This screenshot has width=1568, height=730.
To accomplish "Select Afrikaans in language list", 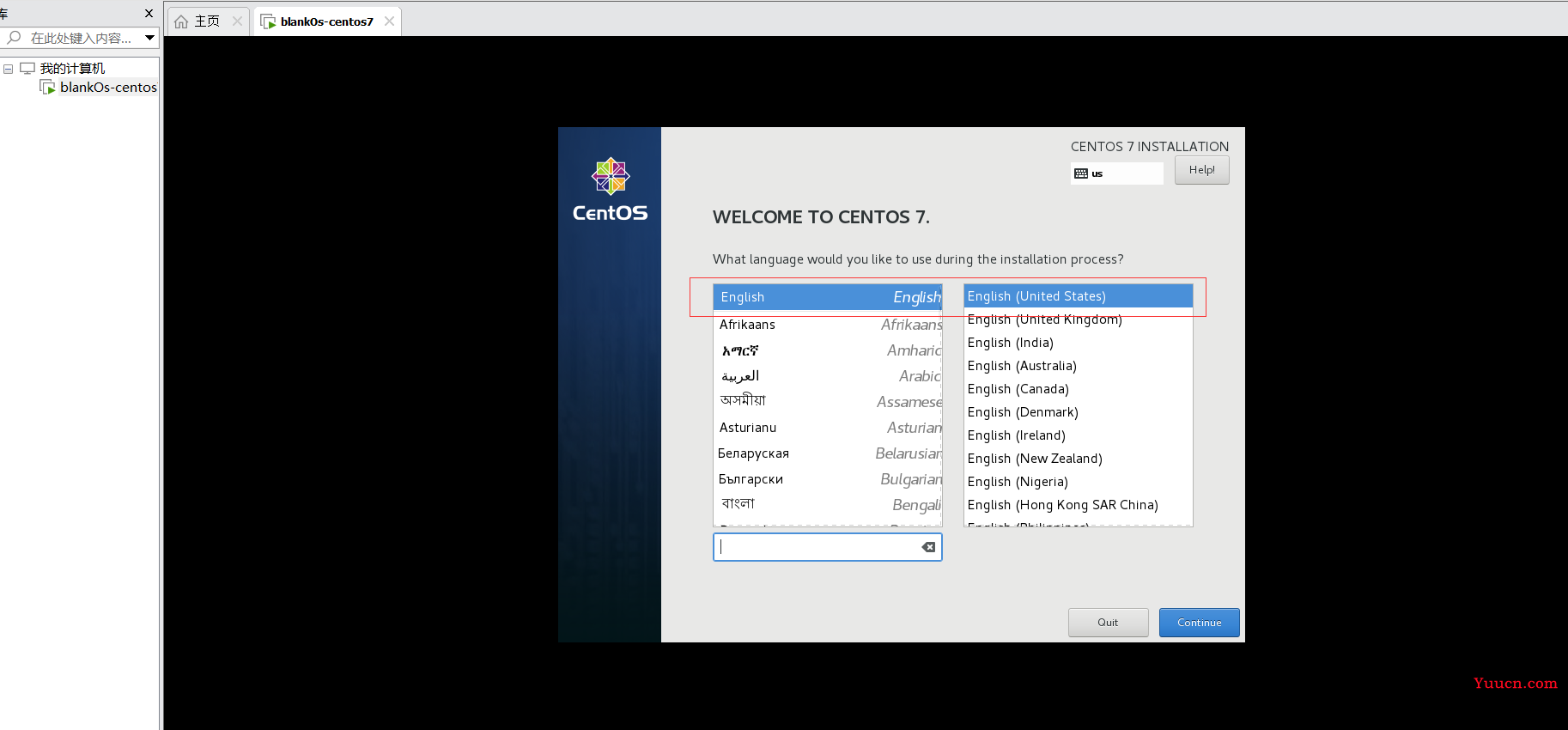I will [828, 325].
